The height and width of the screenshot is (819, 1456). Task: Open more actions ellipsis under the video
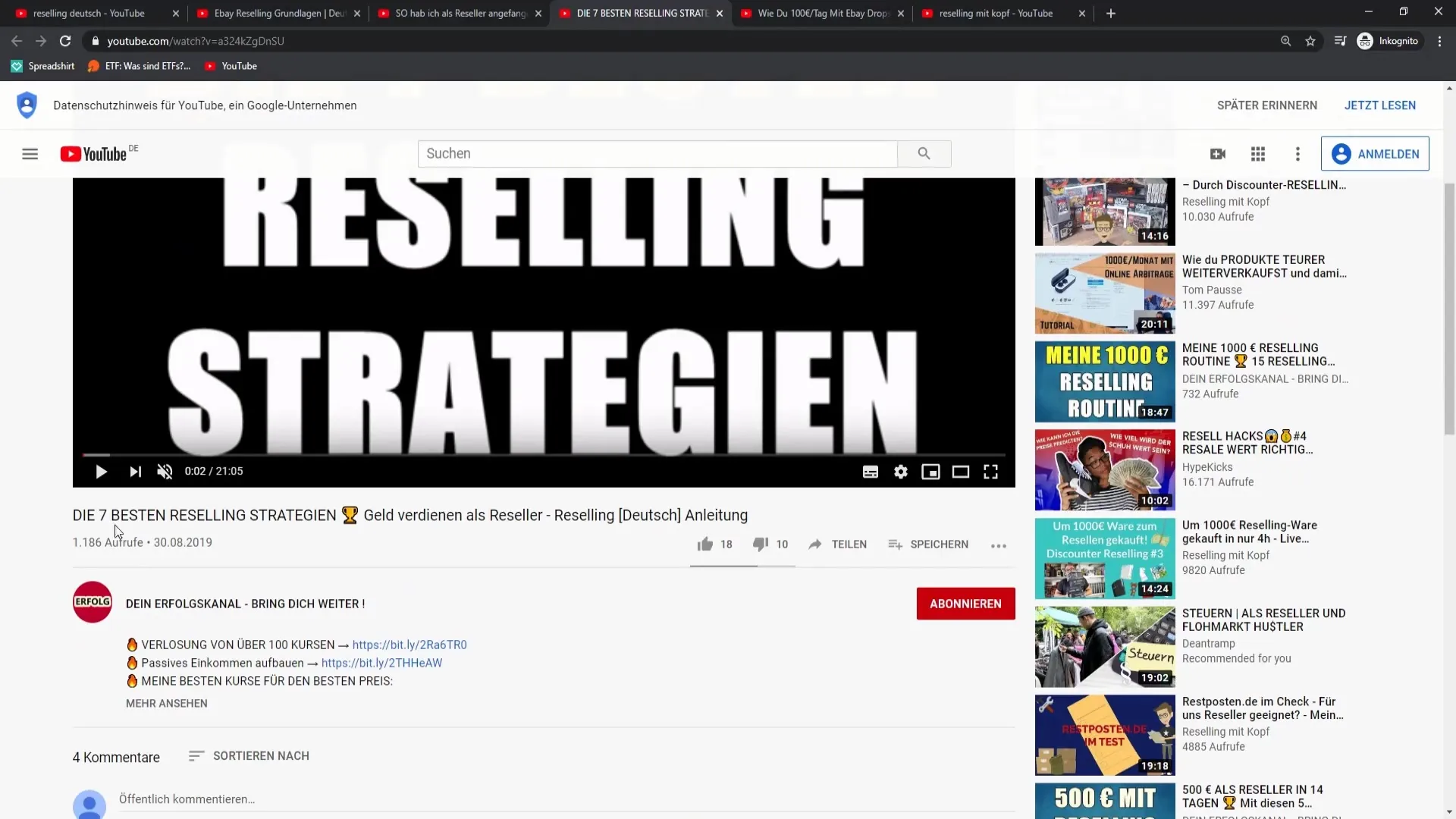pyautogui.click(x=999, y=545)
